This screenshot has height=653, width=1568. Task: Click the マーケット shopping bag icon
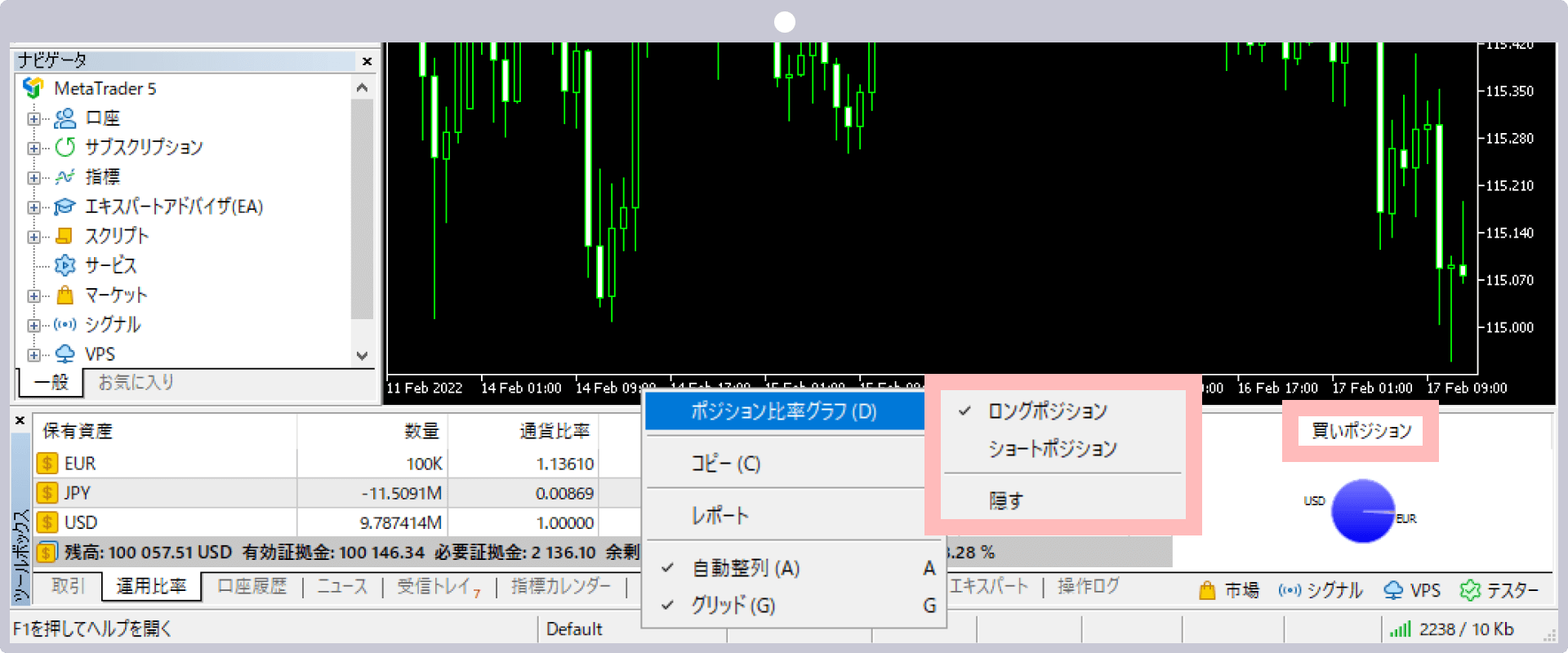[x=65, y=295]
